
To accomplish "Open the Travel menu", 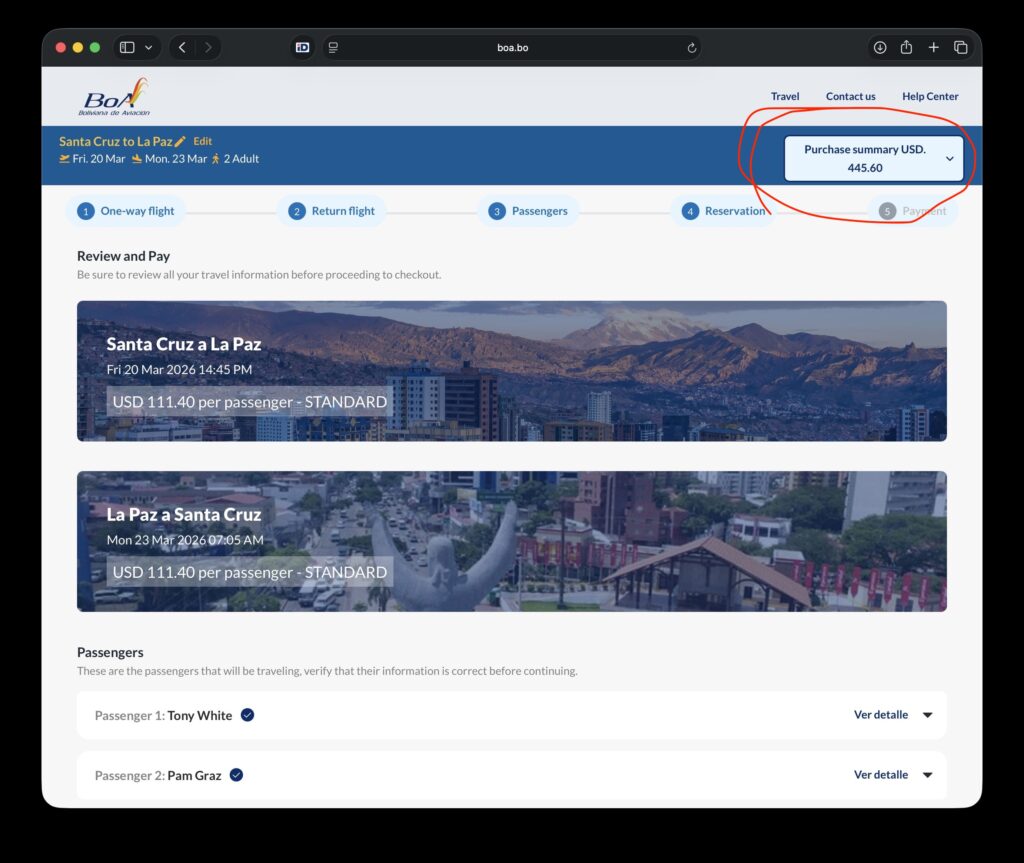I will [x=785, y=96].
